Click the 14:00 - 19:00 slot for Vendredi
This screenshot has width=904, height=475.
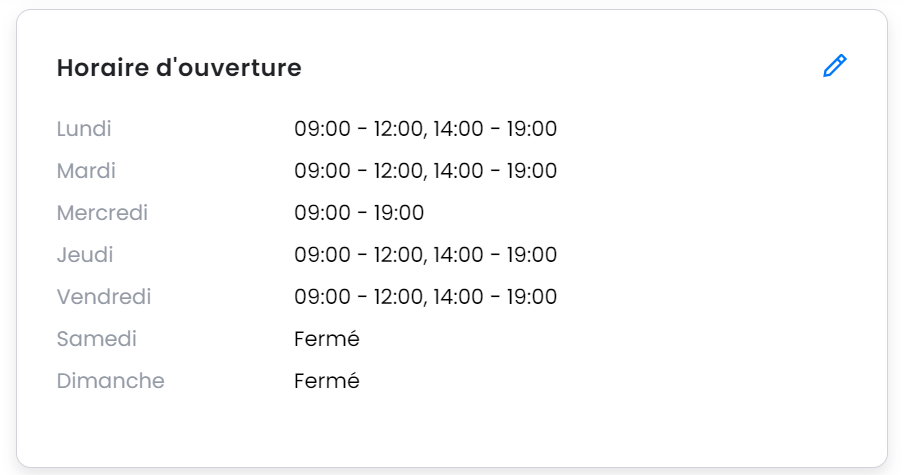495,297
